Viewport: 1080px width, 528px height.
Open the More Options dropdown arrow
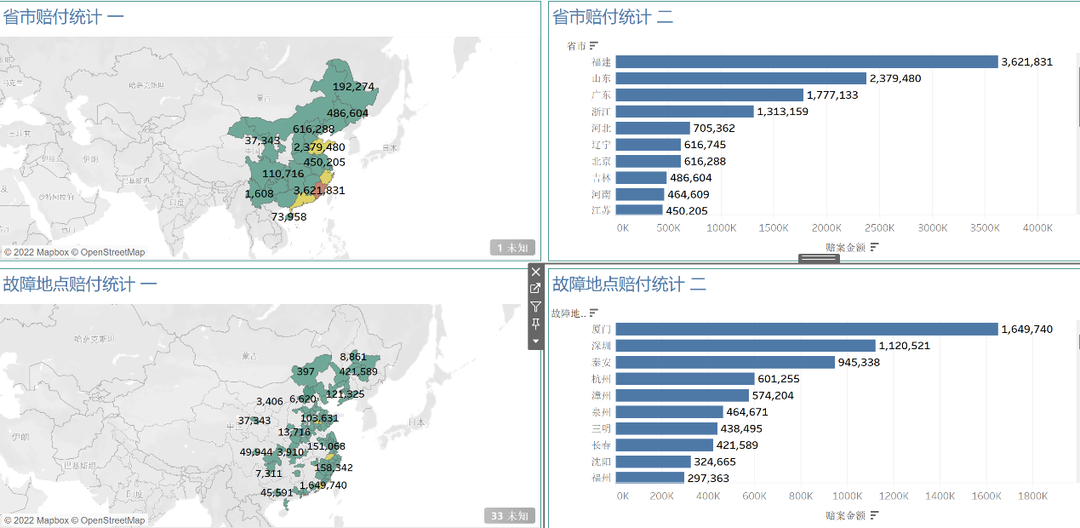536,341
